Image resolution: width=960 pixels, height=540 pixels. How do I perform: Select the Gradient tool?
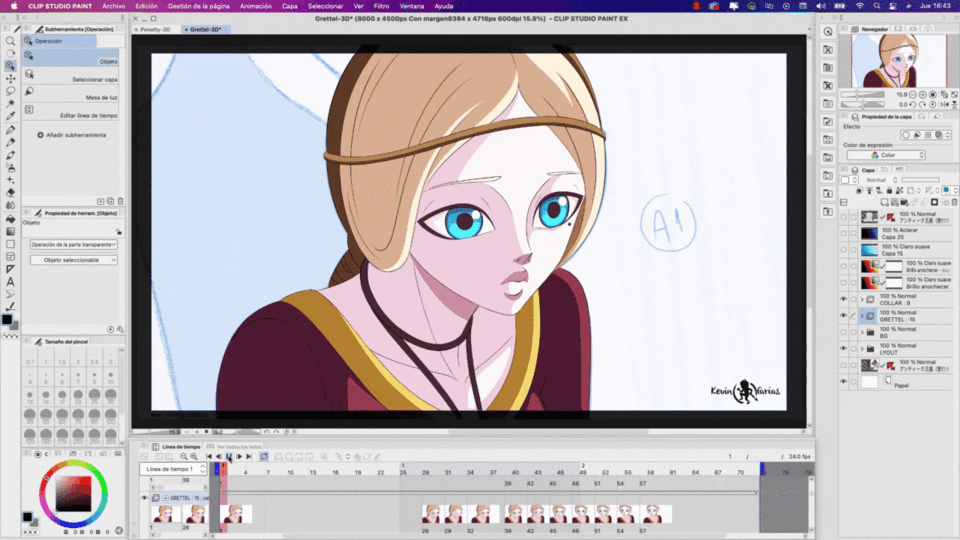pos(10,231)
